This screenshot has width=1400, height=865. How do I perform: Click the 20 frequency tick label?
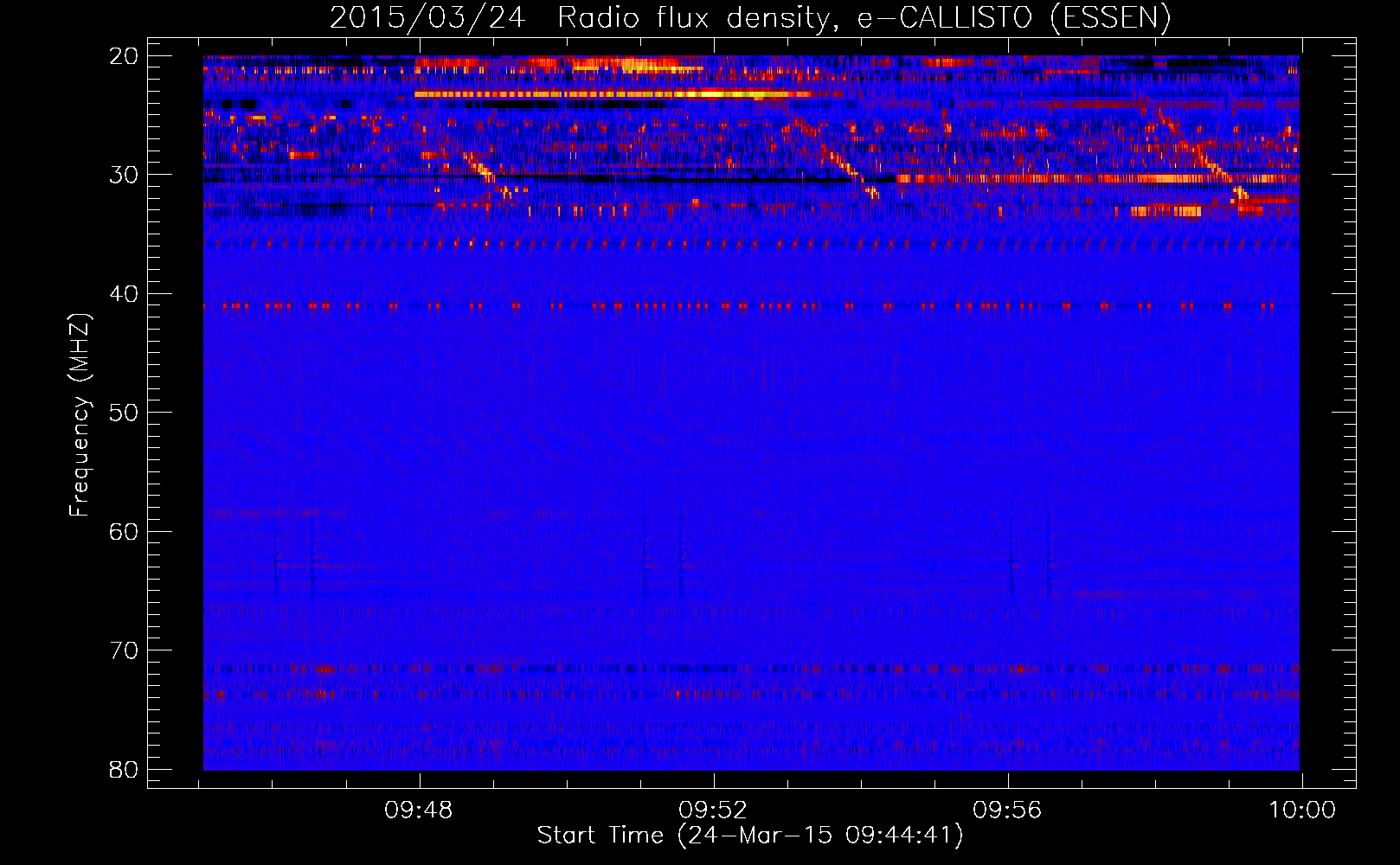[x=124, y=56]
